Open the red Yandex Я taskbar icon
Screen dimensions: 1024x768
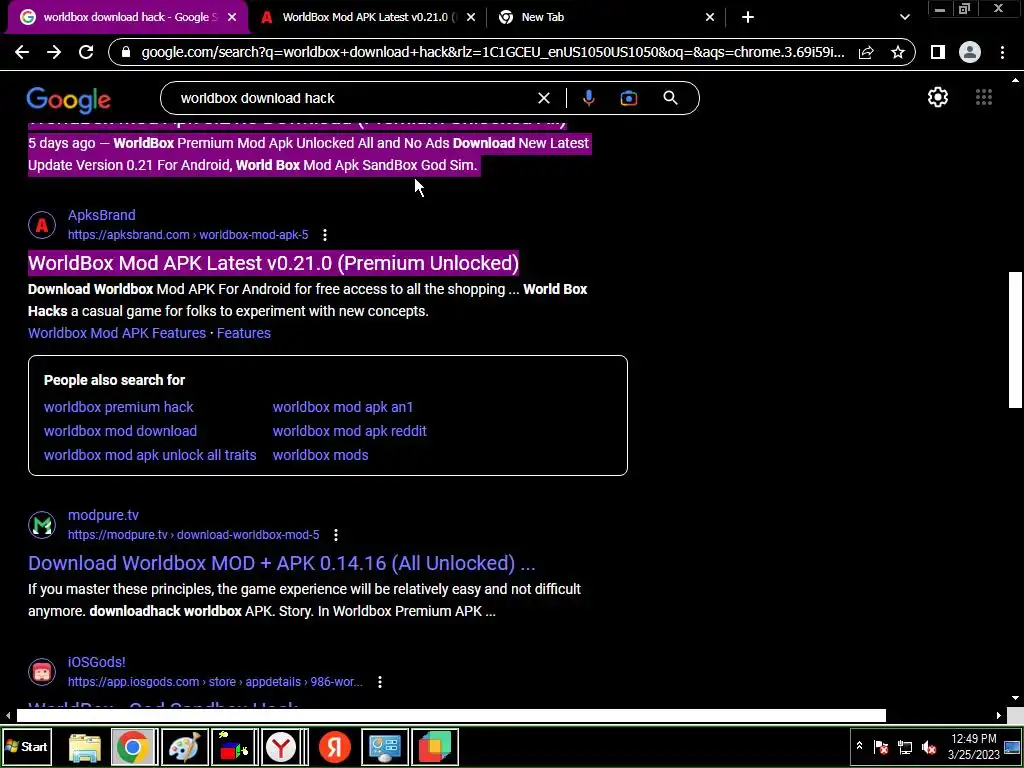334,747
